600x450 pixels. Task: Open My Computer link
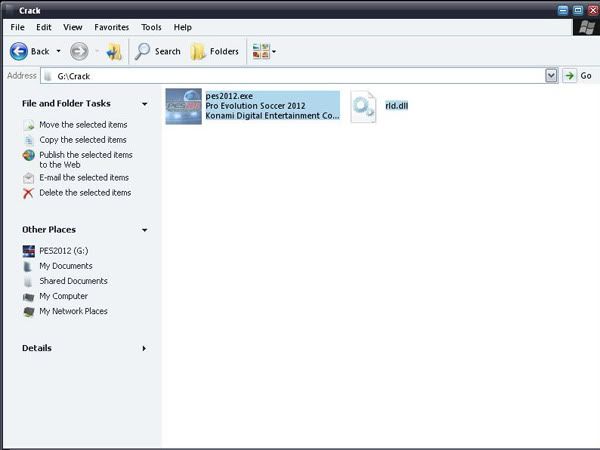click(64, 296)
